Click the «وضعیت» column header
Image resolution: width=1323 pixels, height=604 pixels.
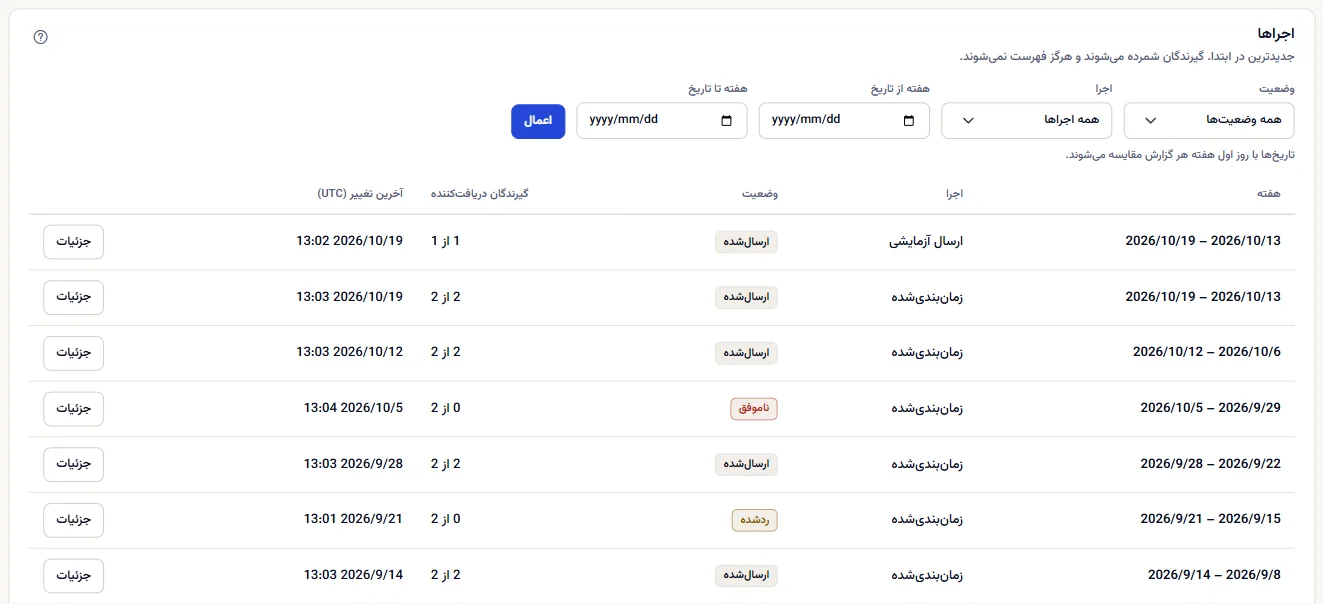(761, 193)
